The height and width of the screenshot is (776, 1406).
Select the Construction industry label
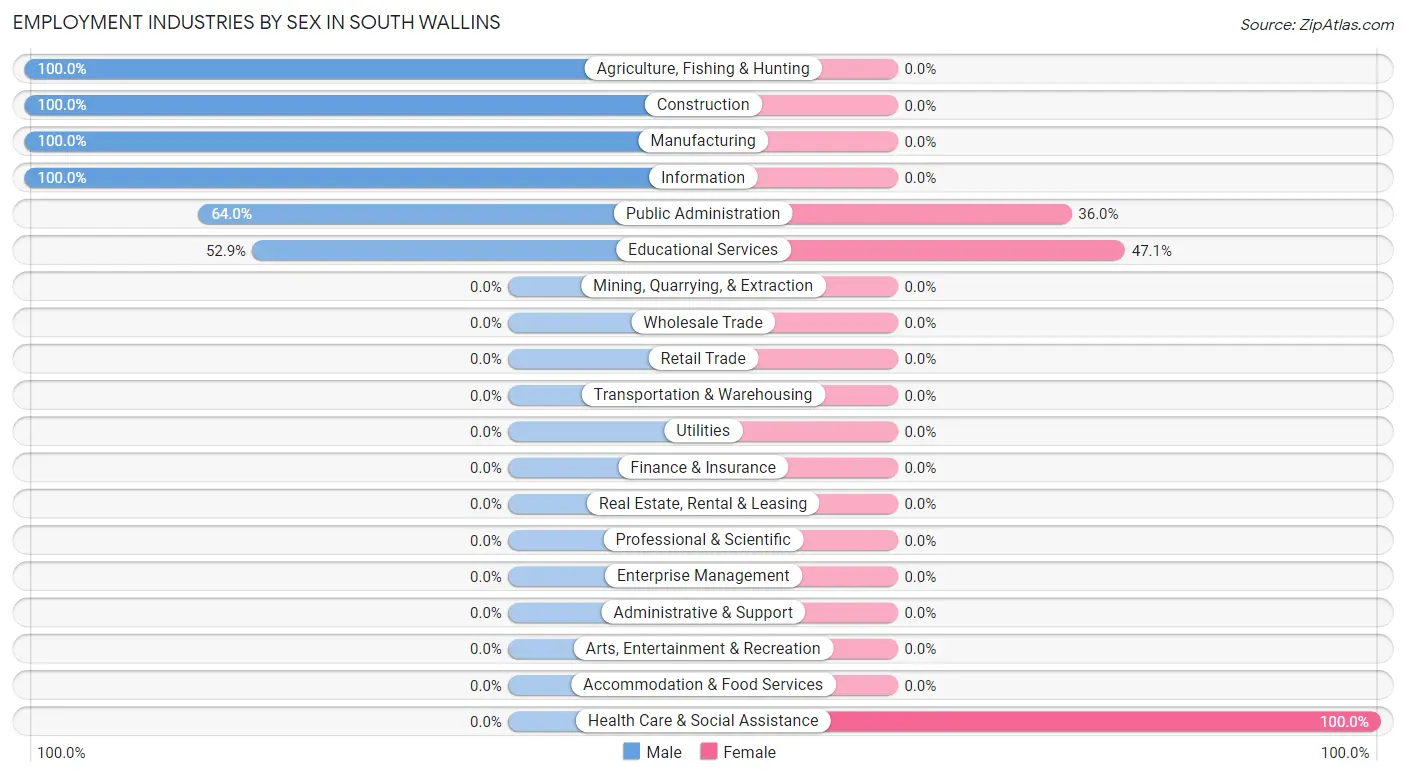tap(703, 105)
